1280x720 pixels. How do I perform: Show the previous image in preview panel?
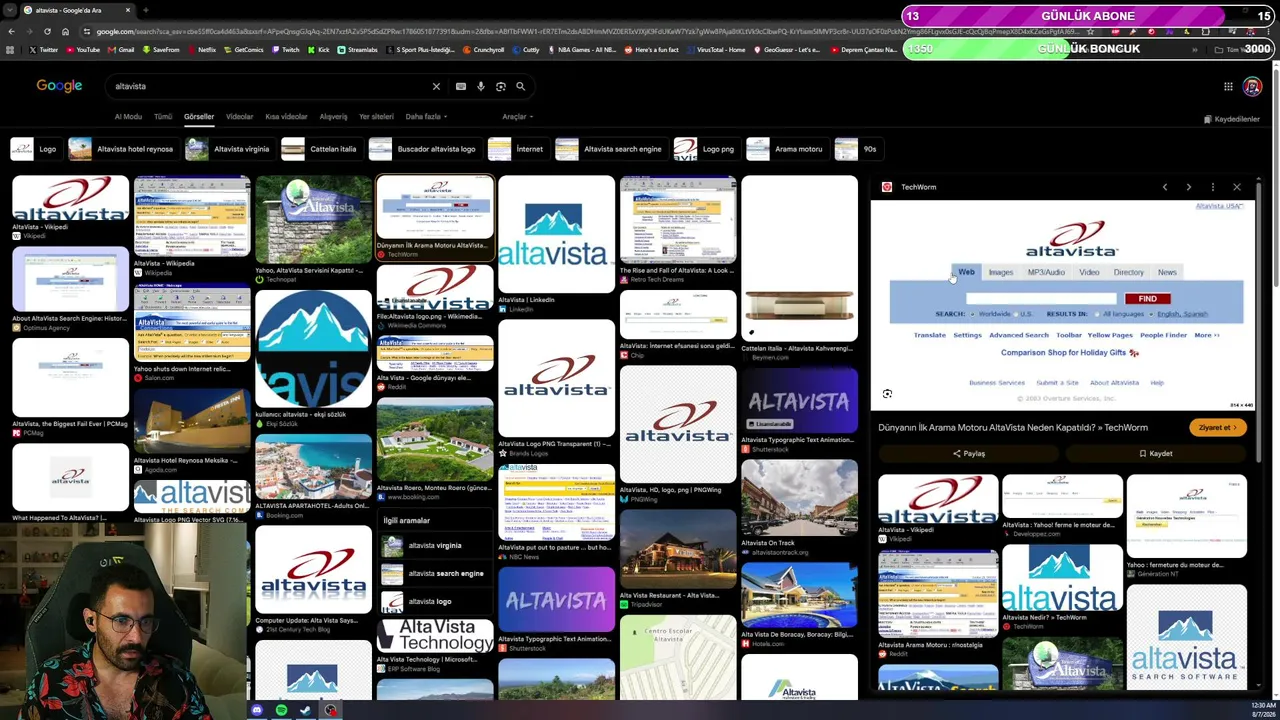tap(1165, 187)
